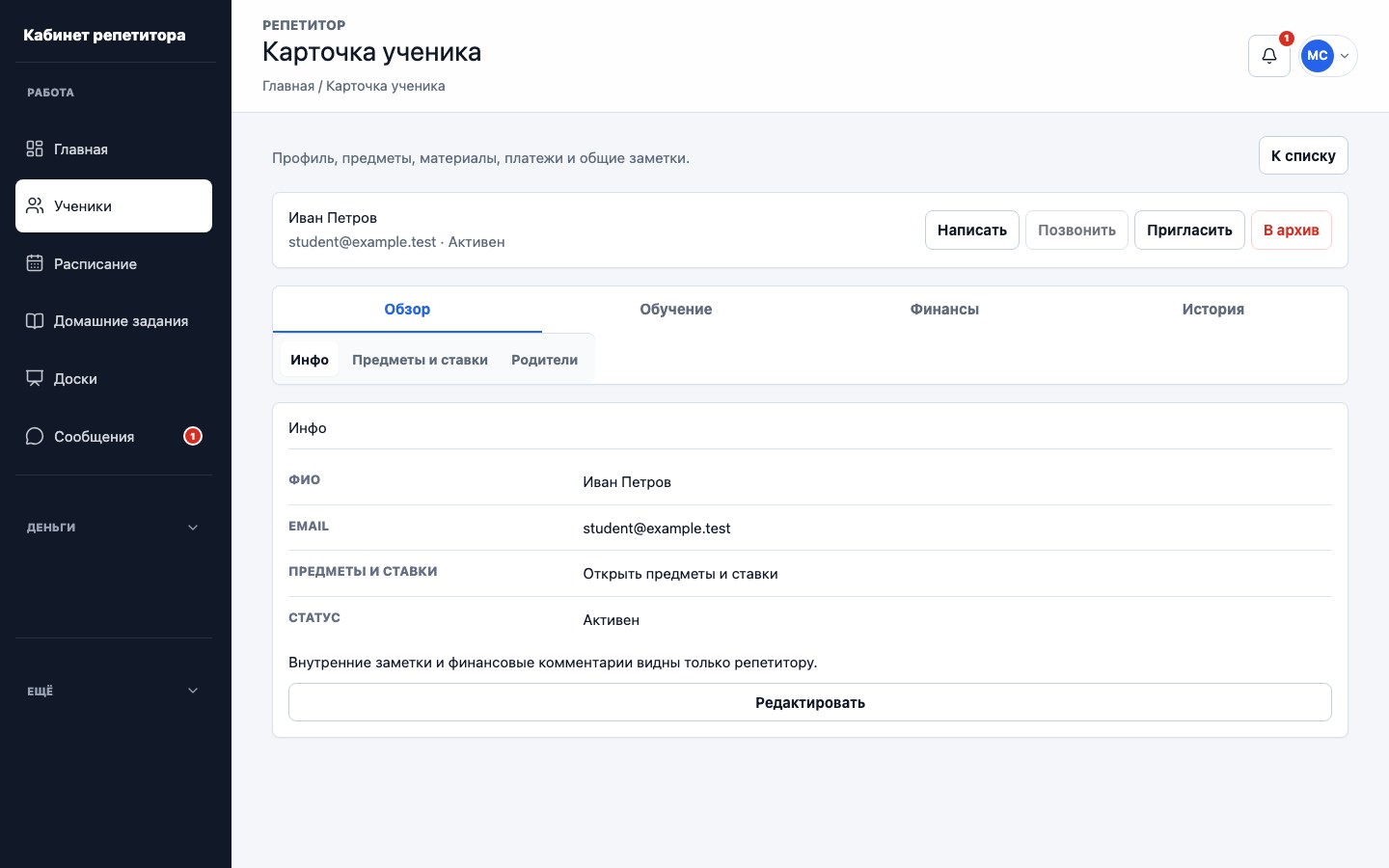This screenshot has width=1389, height=868.
Task: Click the Ученики people icon
Action: [x=35, y=205]
